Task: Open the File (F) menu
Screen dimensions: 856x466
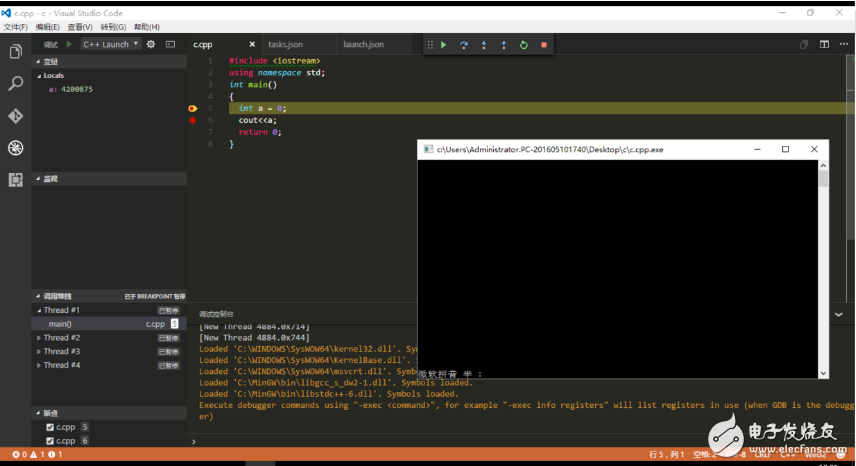Action: (x=16, y=27)
